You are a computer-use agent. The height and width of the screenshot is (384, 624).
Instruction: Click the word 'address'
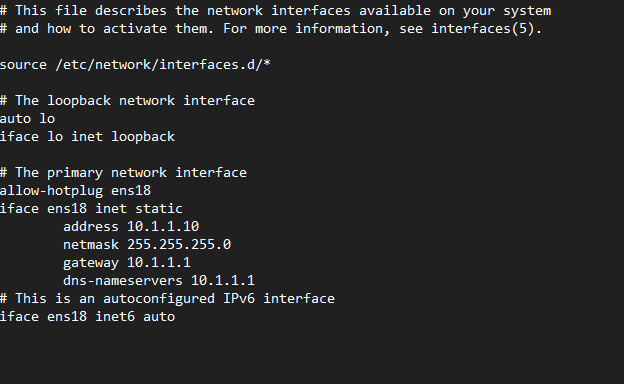click(x=91, y=226)
